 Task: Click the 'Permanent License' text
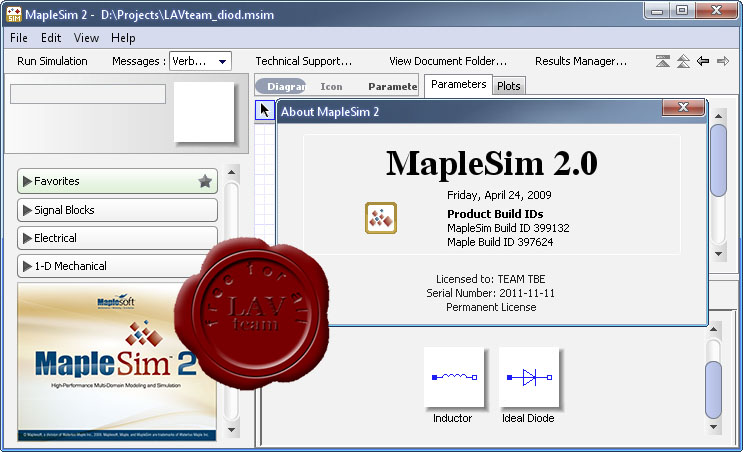click(x=491, y=307)
